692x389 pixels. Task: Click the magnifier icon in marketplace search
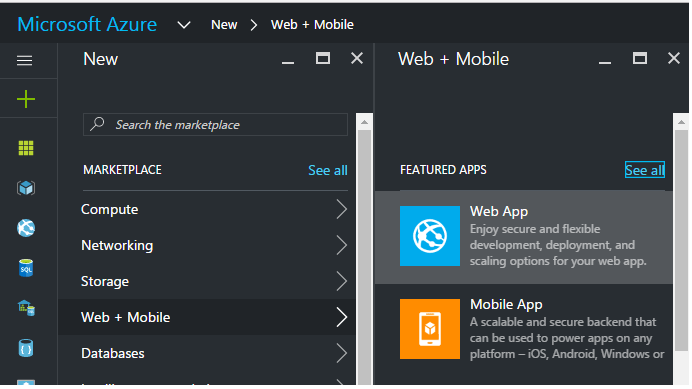click(x=97, y=124)
